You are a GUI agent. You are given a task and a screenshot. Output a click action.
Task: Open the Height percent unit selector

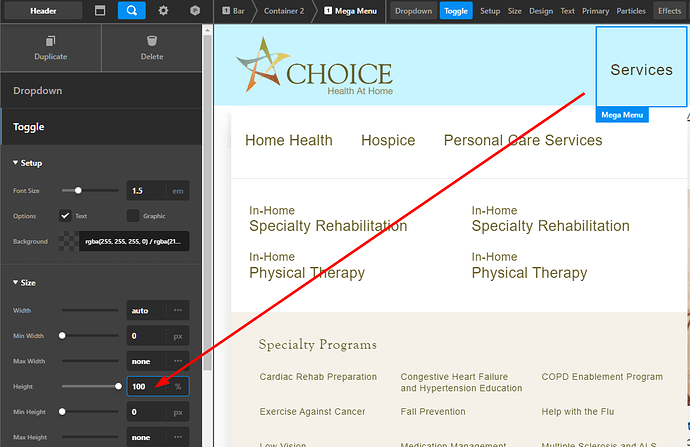point(178,386)
